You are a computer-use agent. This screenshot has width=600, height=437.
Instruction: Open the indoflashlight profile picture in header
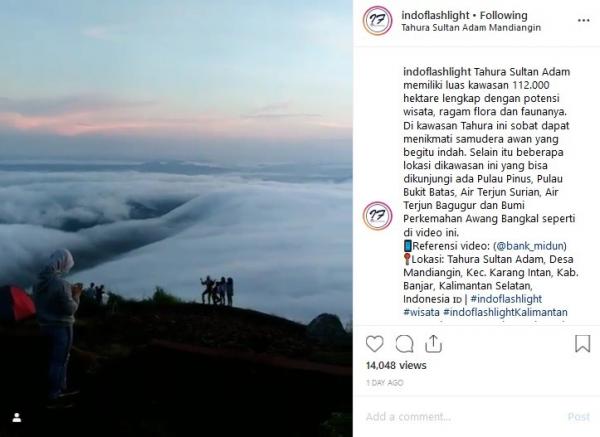point(378,21)
